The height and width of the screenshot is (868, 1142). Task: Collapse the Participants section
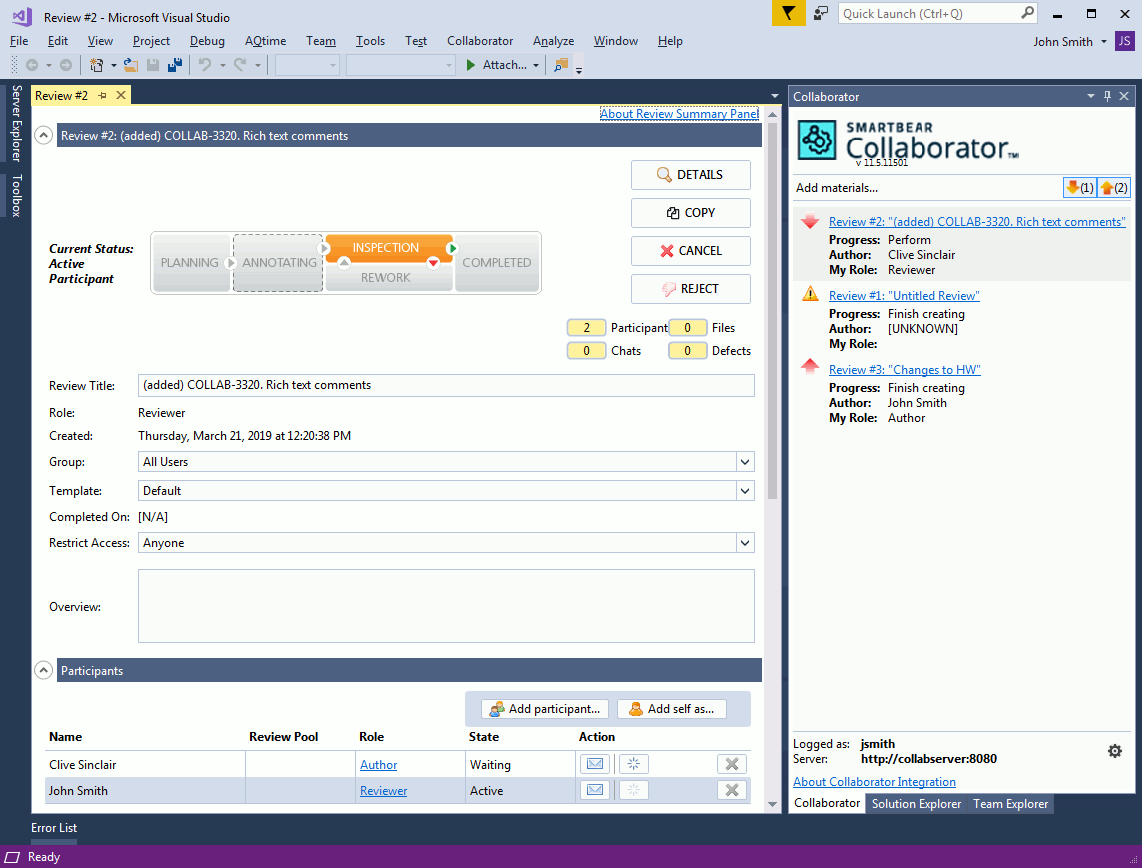click(44, 671)
